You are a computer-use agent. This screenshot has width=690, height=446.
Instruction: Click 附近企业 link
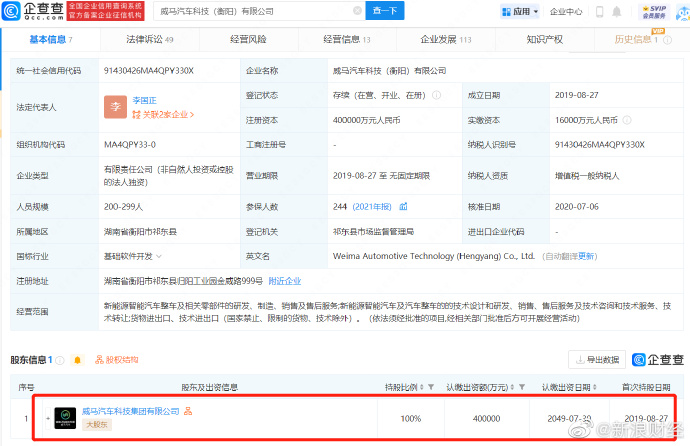[x=284, y=281]
